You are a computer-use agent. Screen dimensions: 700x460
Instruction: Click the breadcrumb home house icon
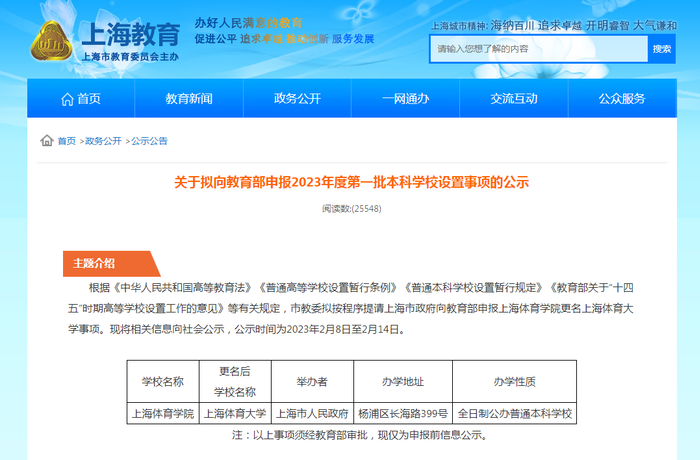pyautogui.click(x=47, y=141)
